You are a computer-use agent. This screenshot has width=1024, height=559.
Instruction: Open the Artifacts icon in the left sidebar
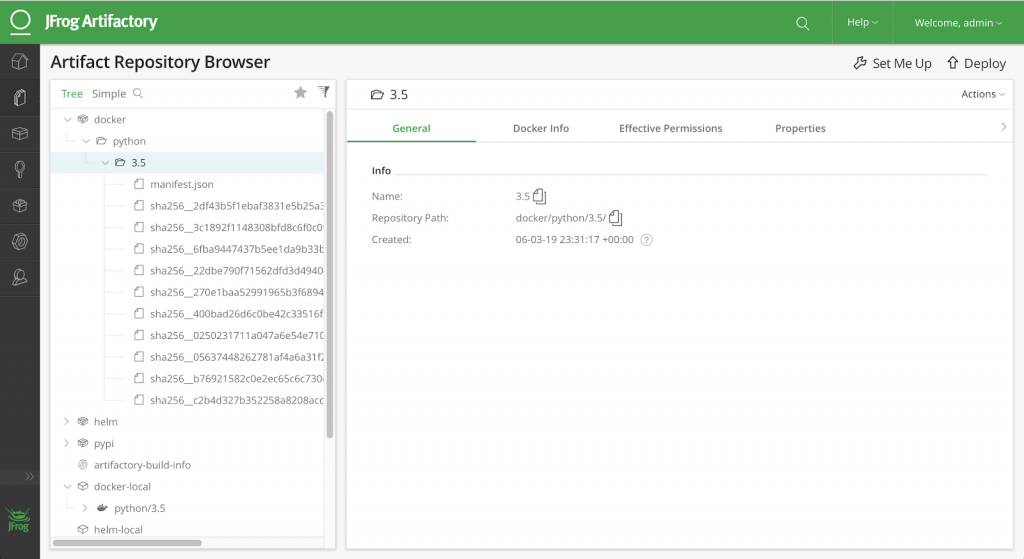coord(19,98)
